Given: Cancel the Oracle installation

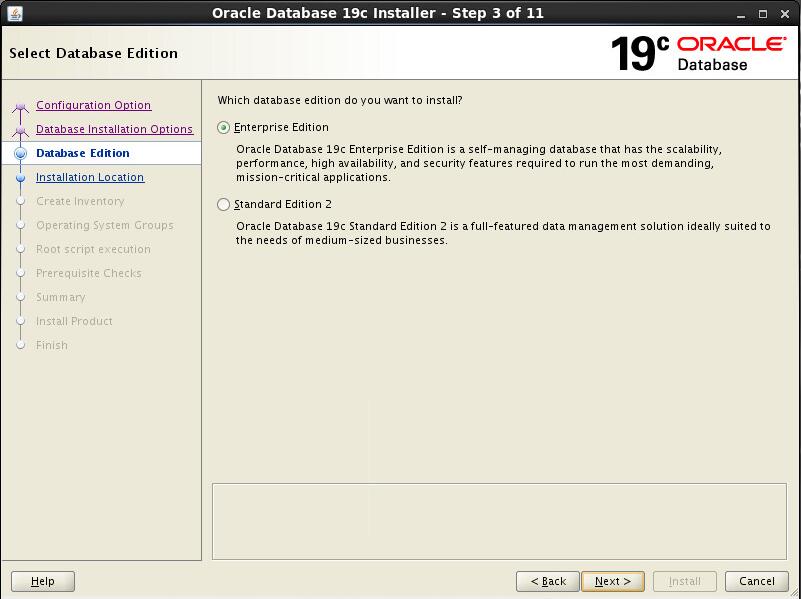Looking at the screenshot, I should click(756, 581).
